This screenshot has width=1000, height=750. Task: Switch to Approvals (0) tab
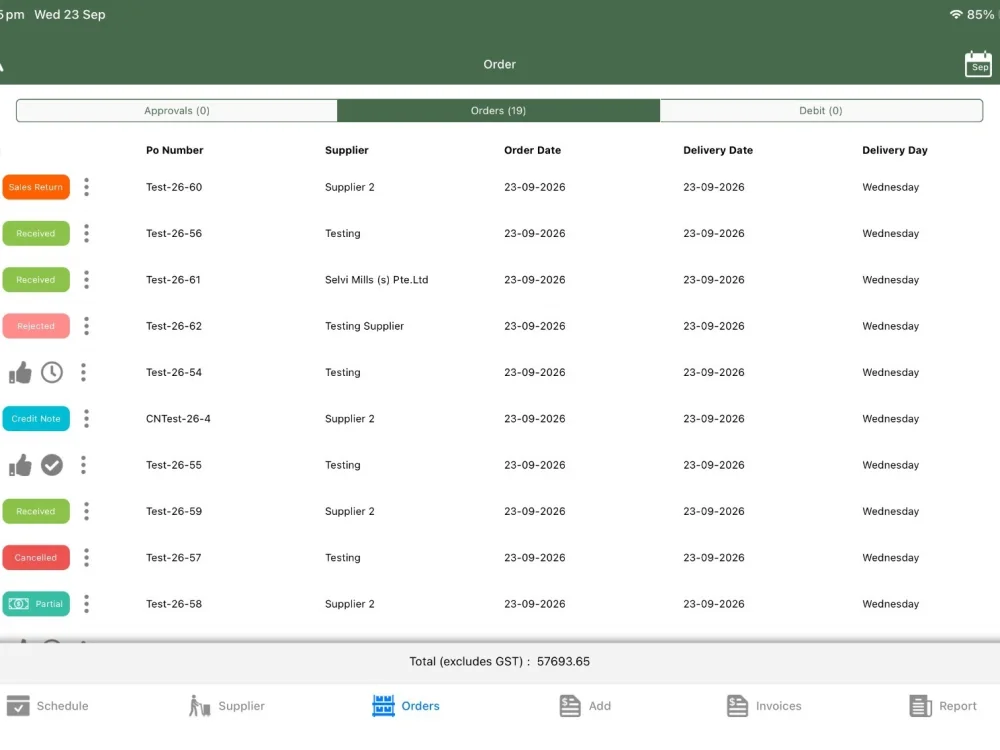tap(177, 110)
